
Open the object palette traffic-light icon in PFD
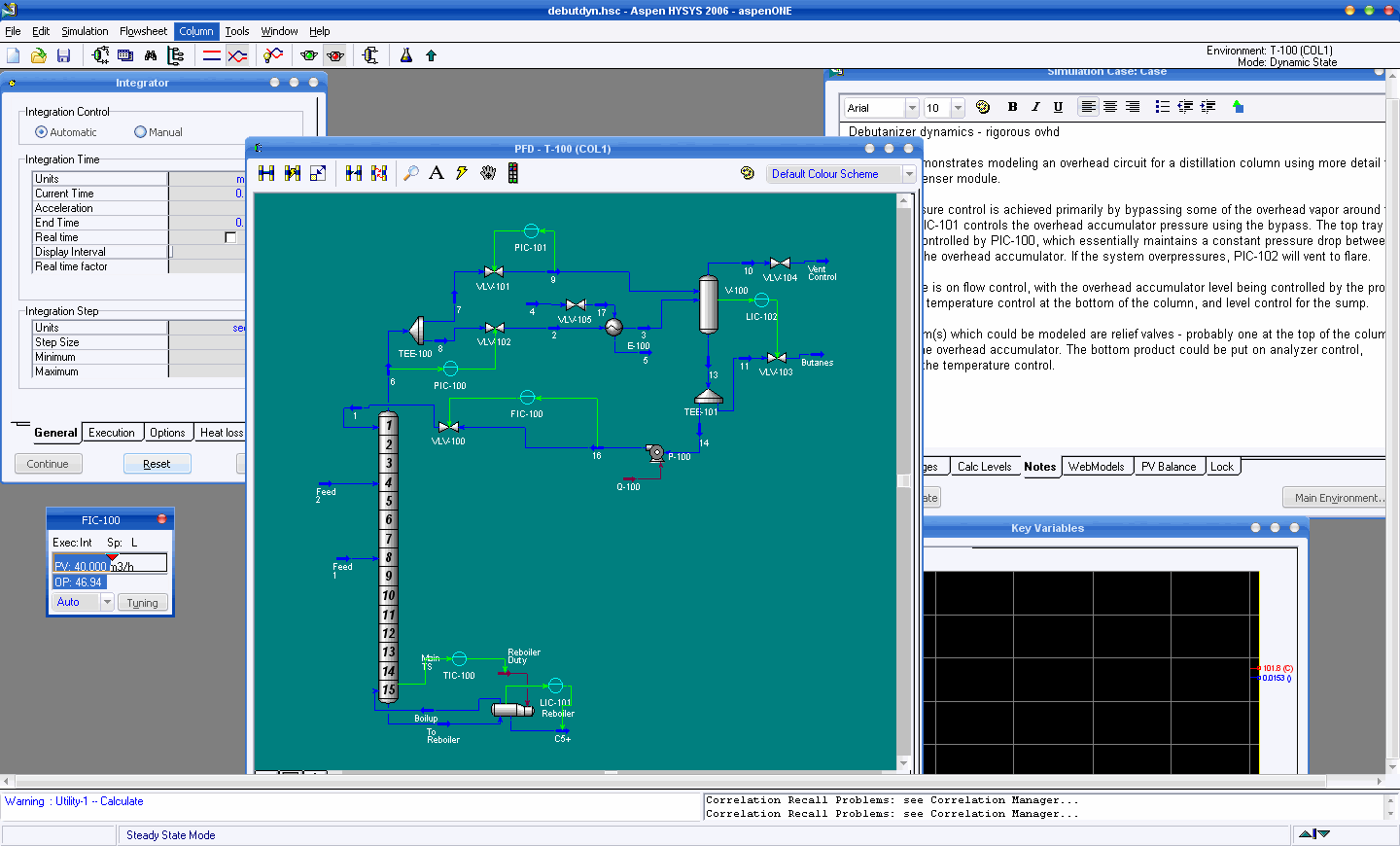click(x=512, y=173)
